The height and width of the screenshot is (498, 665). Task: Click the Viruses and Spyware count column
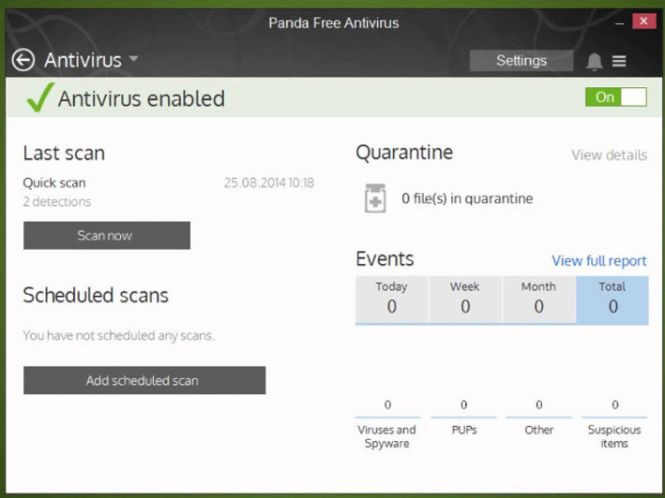pyautogui.click(x=387, y=425)
